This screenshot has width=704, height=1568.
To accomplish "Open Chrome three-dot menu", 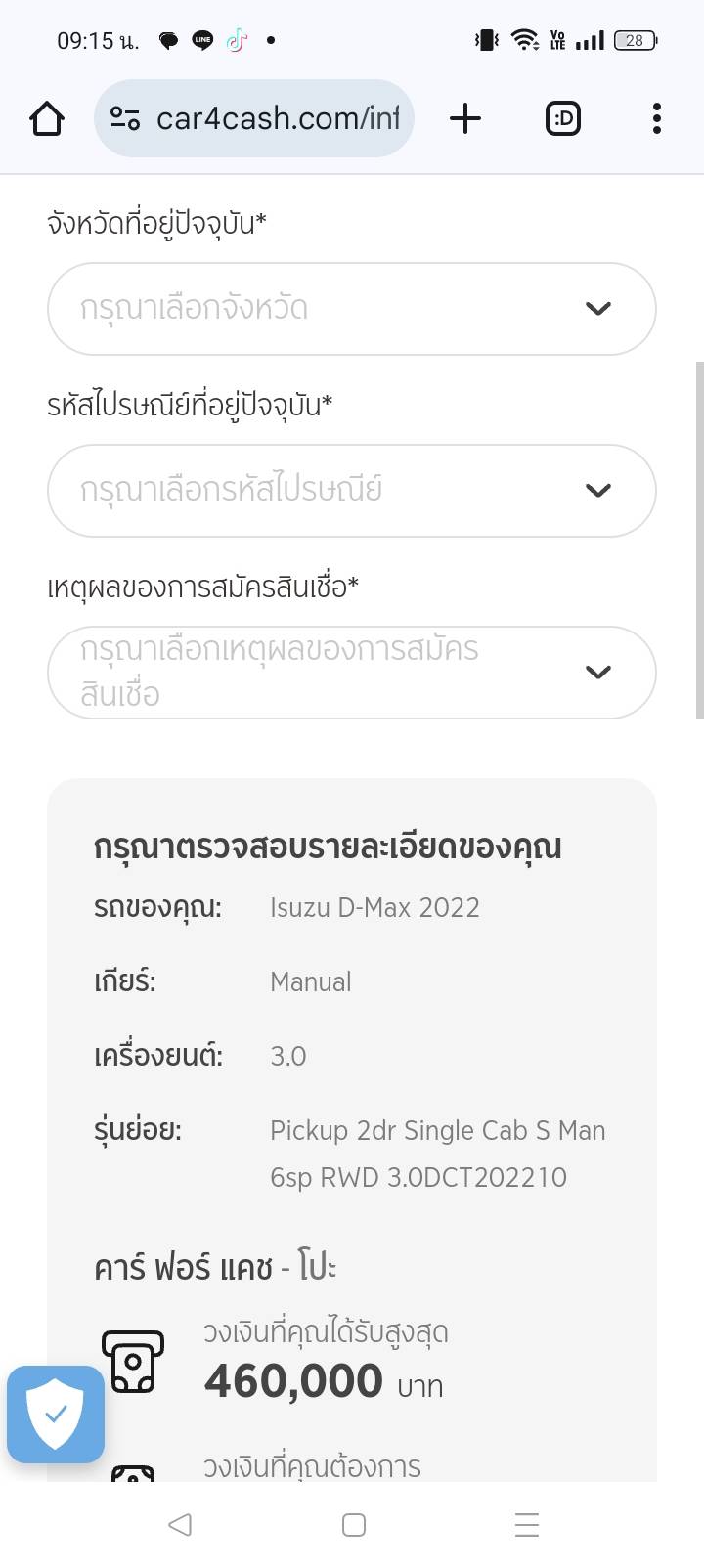I will [656, 119].
